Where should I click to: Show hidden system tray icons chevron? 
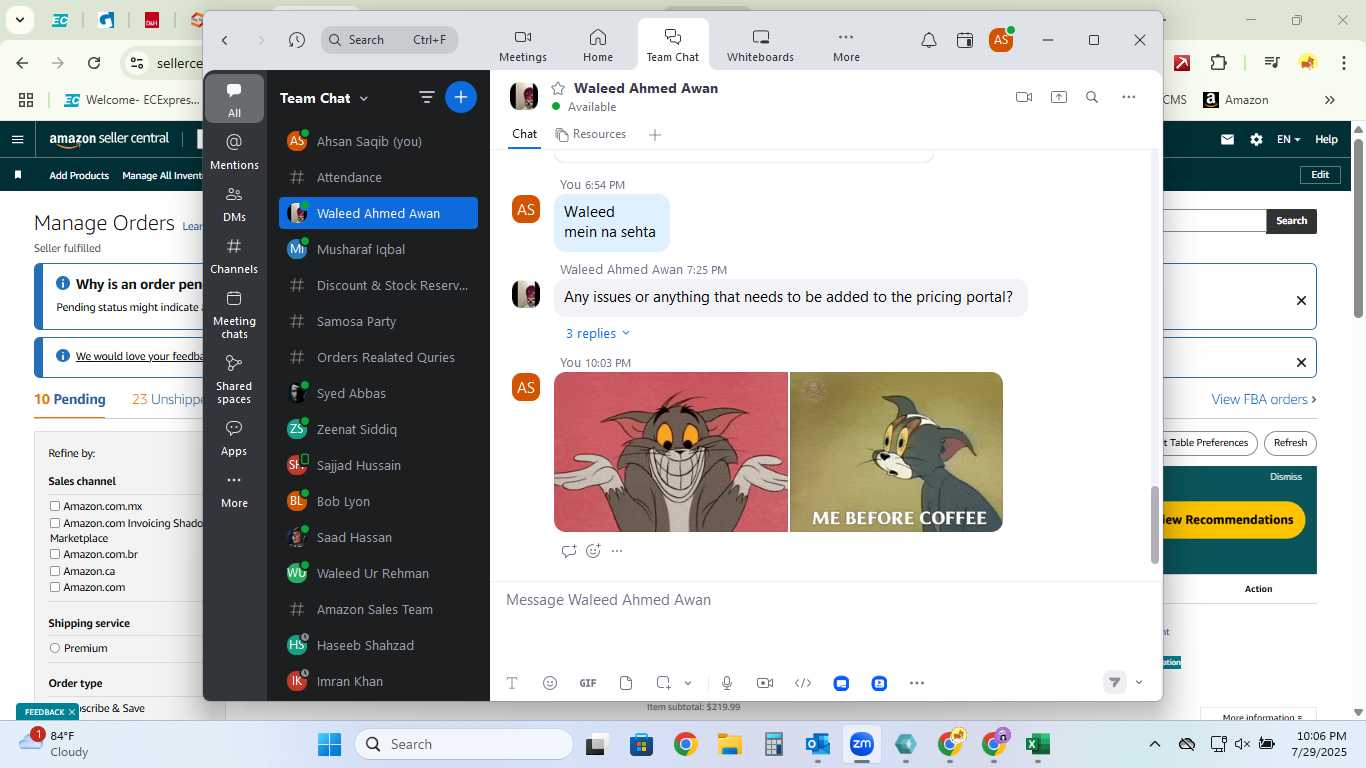click(1154, 744)
